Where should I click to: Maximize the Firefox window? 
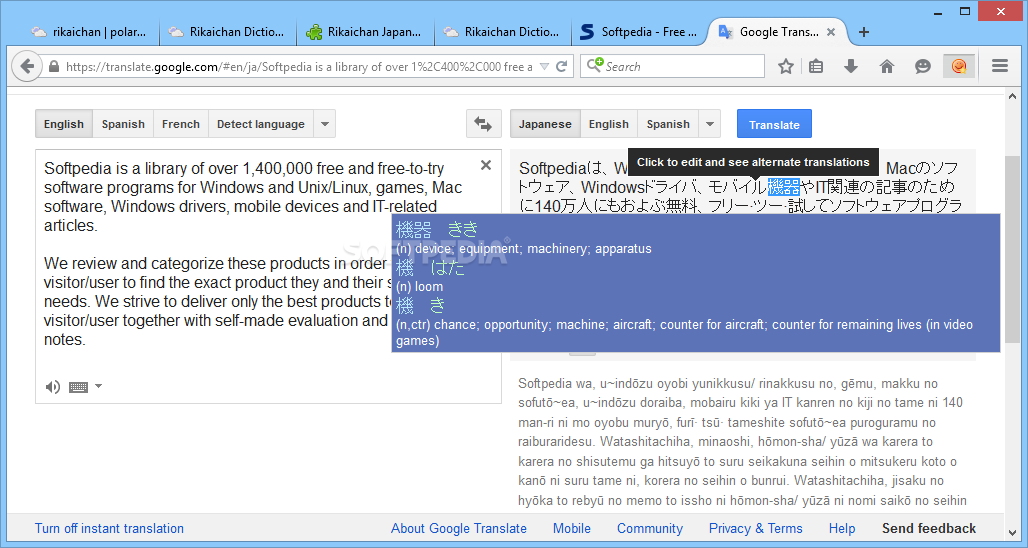point(964,11)
